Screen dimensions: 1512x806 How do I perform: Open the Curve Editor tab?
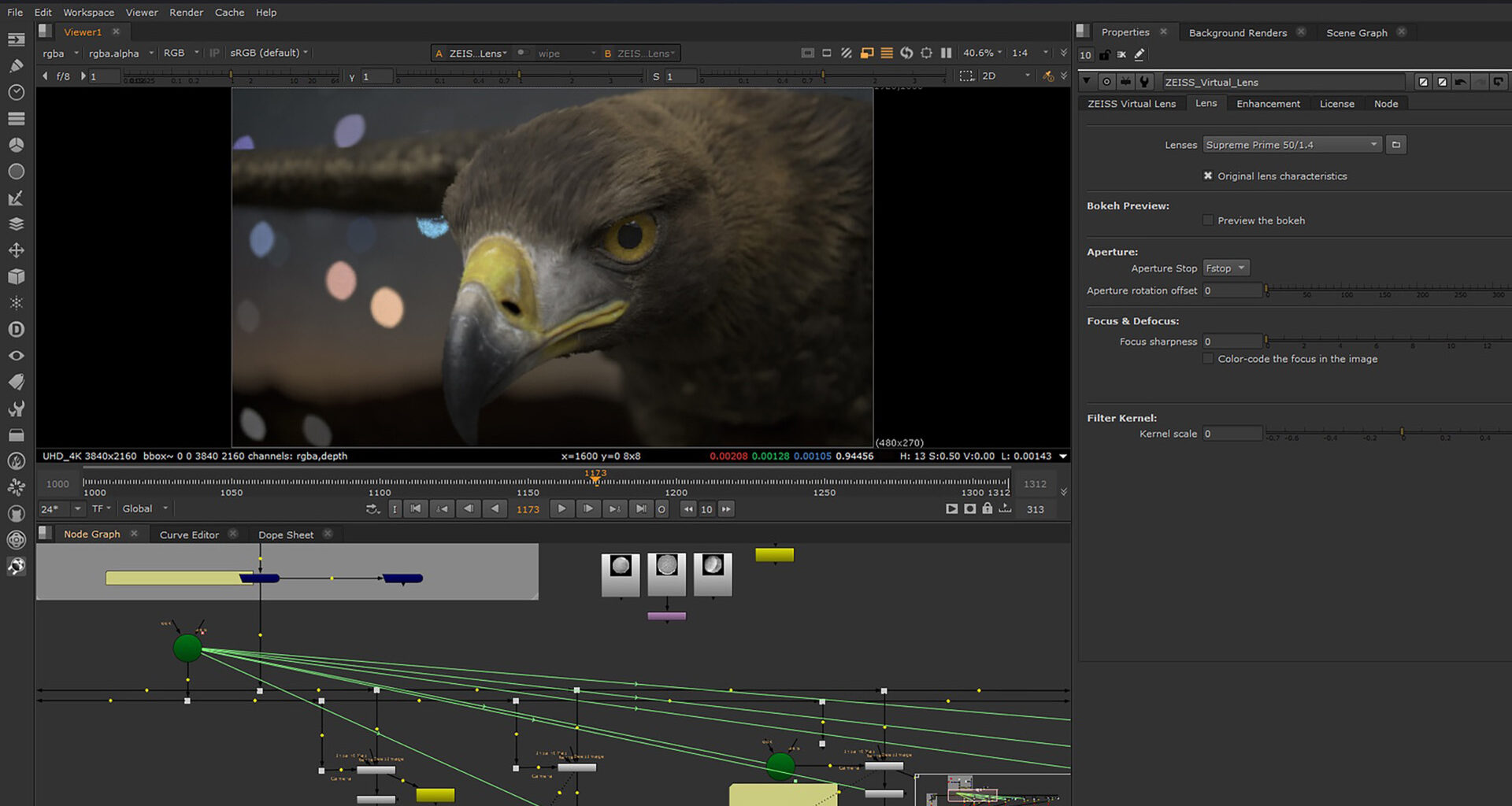(x=189, y=534)
